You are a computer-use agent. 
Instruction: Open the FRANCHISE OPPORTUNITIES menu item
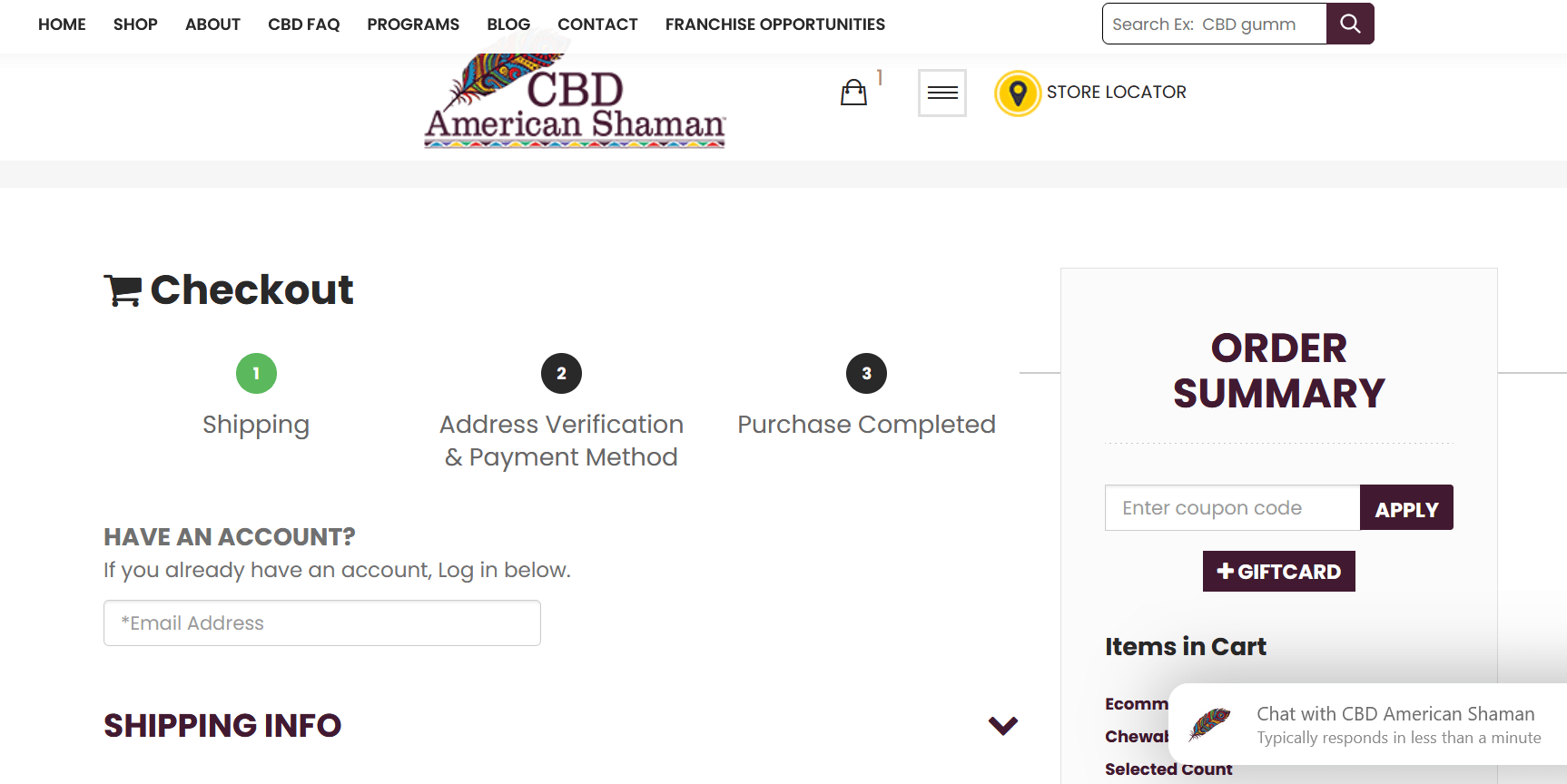coord(774,24)
